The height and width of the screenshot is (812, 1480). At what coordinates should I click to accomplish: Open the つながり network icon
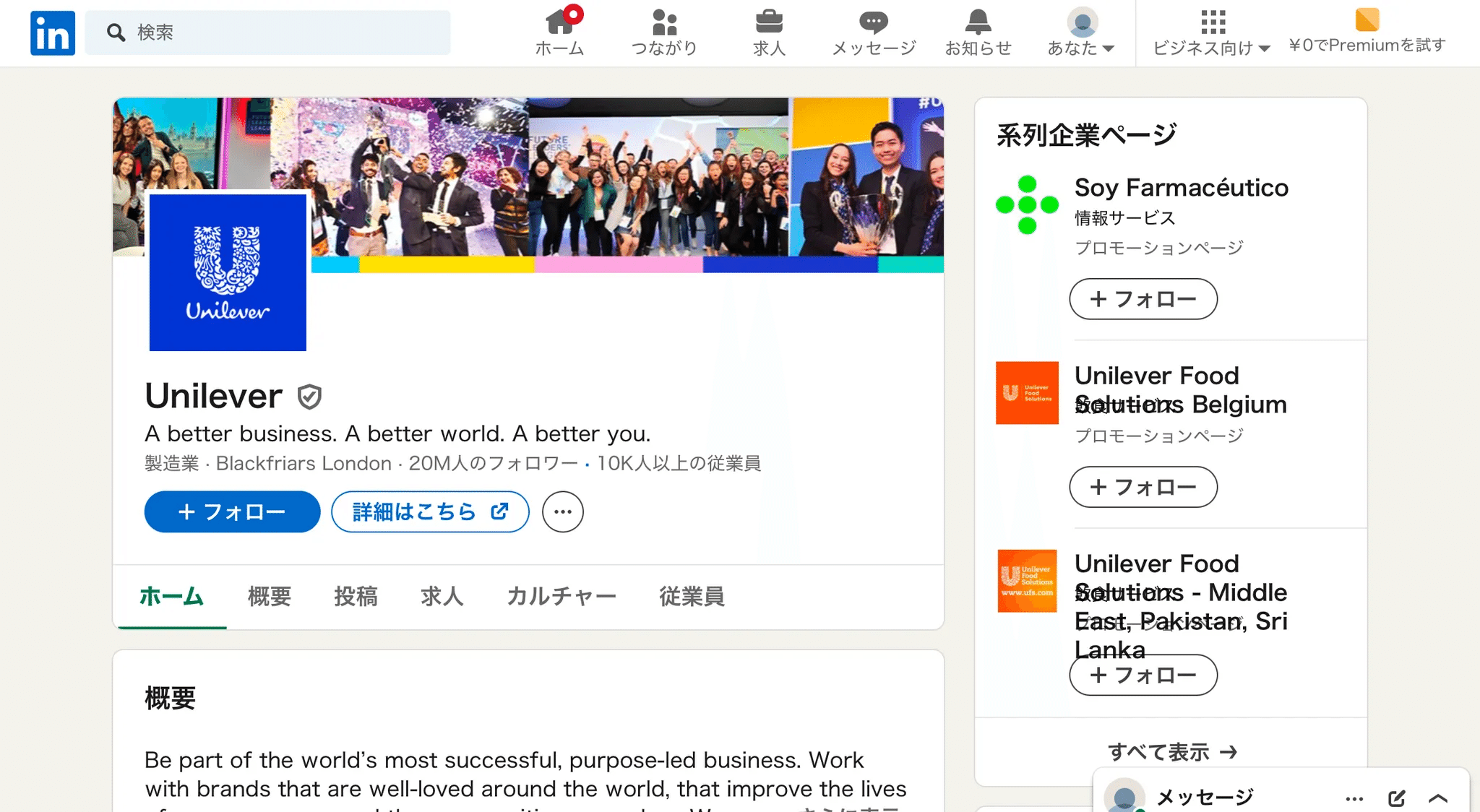tap(664, 22)
